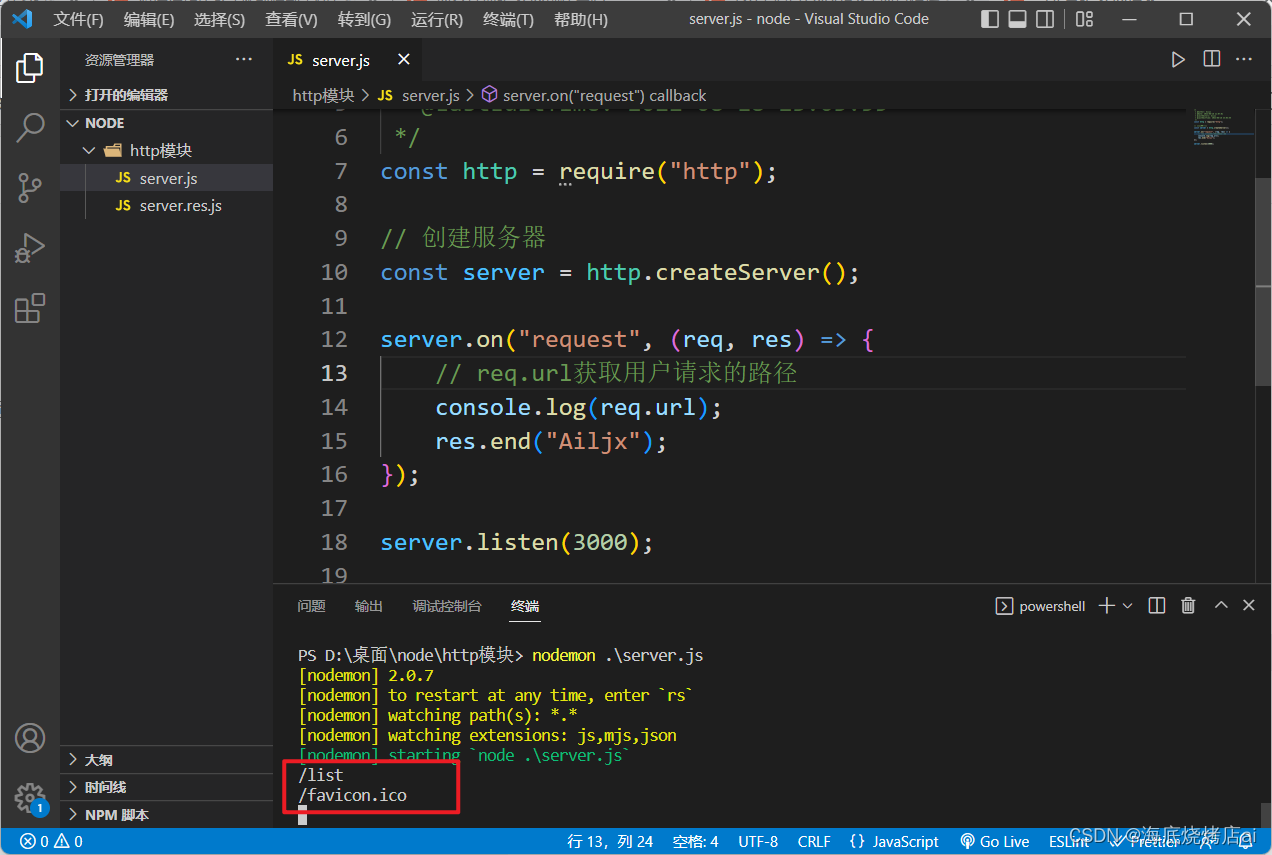Screen dimensions: 1272x855
Task: Open the Manage gear icon
Action: 30,797
